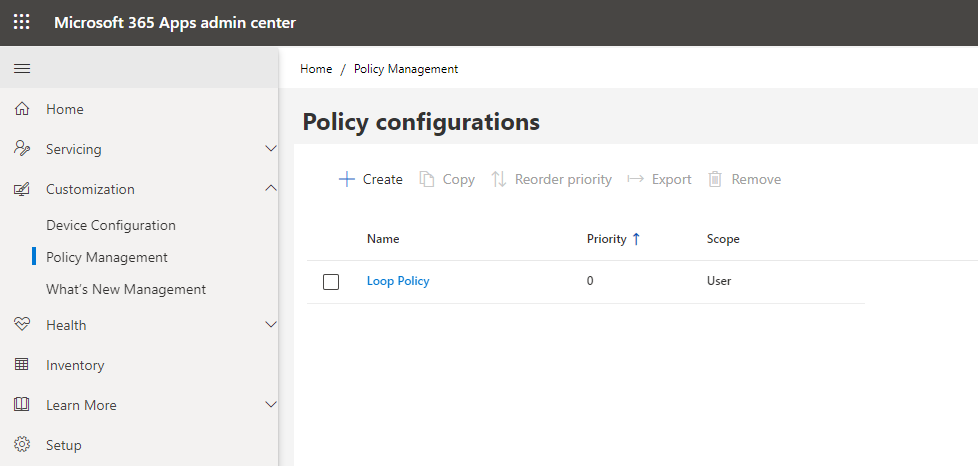Click the priority value 0 cell
The height and width of the screenshot is (466, 978).
tap(590, 281)
